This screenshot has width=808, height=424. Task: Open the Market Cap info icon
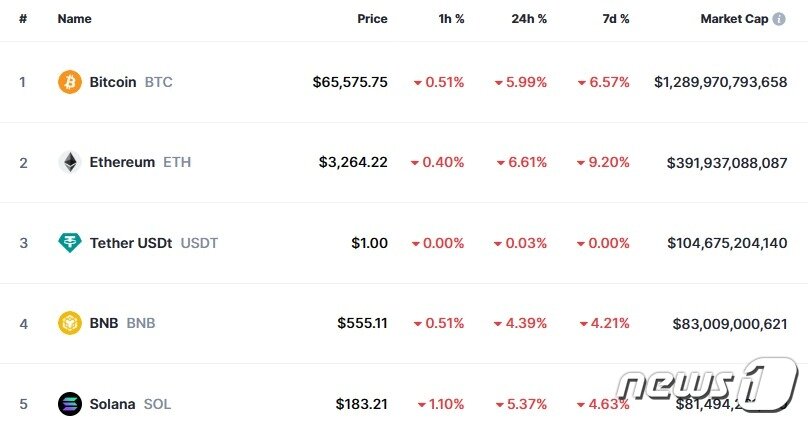[779, 19]
